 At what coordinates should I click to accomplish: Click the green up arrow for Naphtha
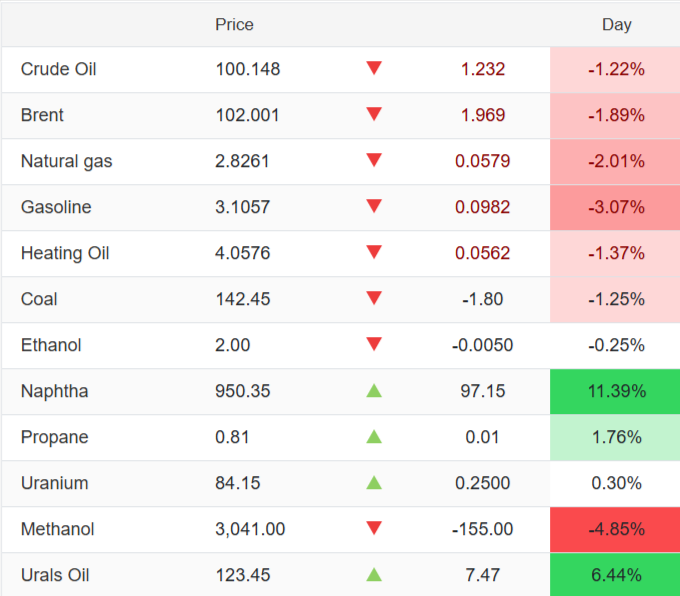374,391
